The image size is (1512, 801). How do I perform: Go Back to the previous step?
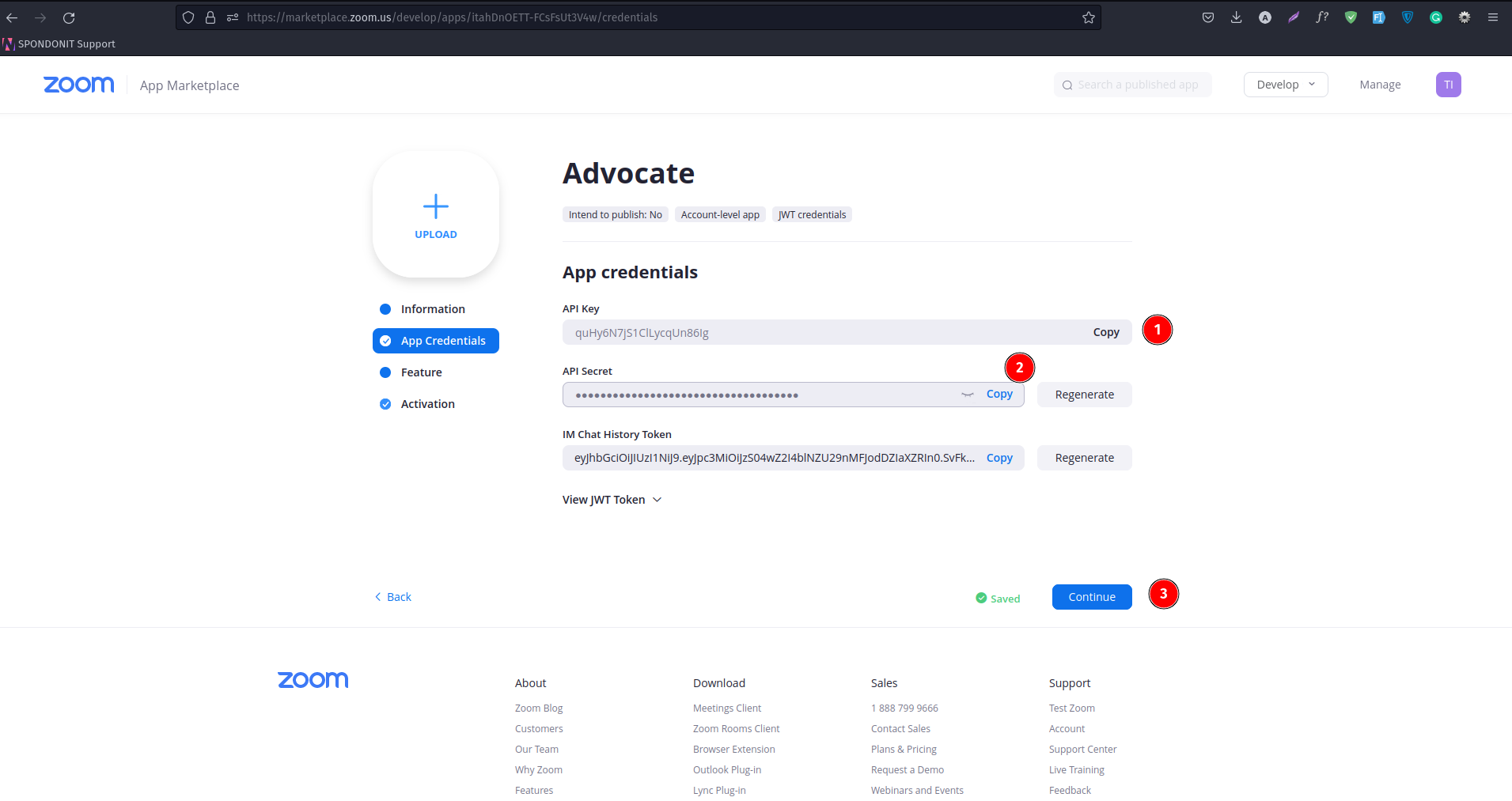(x=393, y=597)
